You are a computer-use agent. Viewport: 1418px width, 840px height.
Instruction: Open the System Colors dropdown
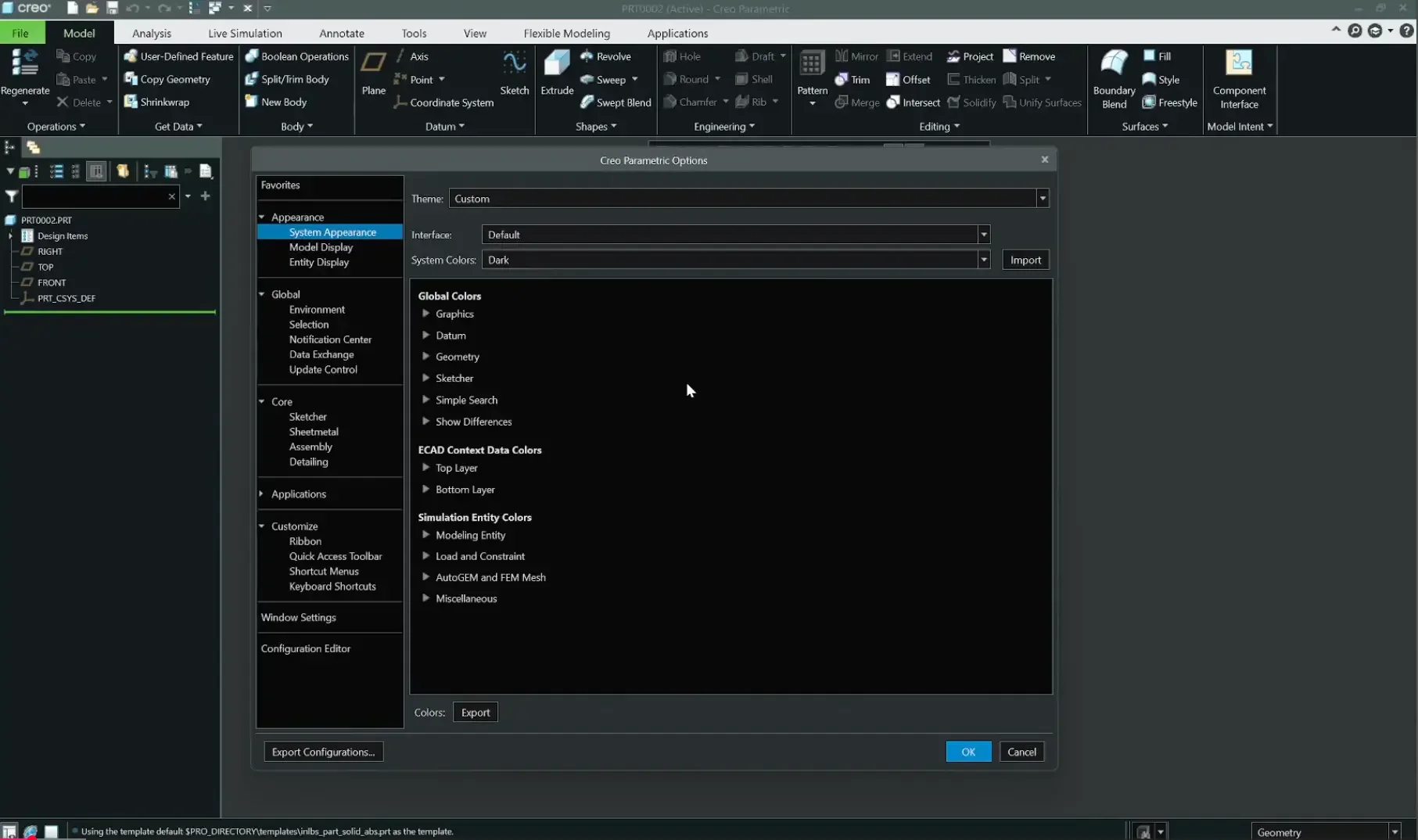(x=984, y=260)
